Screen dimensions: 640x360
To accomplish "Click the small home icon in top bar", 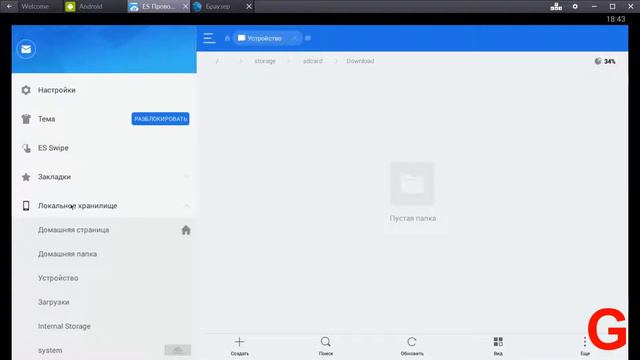I will click(227, 38).
